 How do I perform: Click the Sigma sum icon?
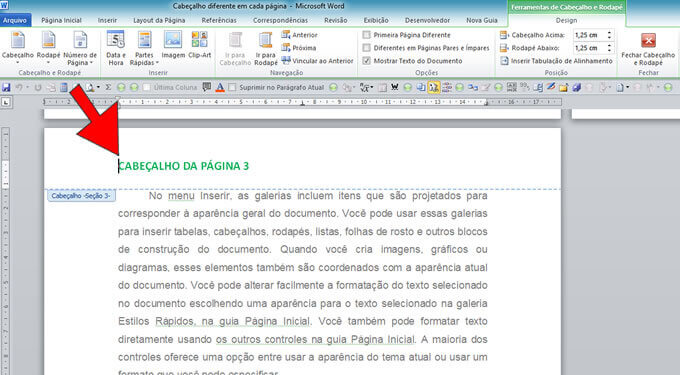point(108,88)
